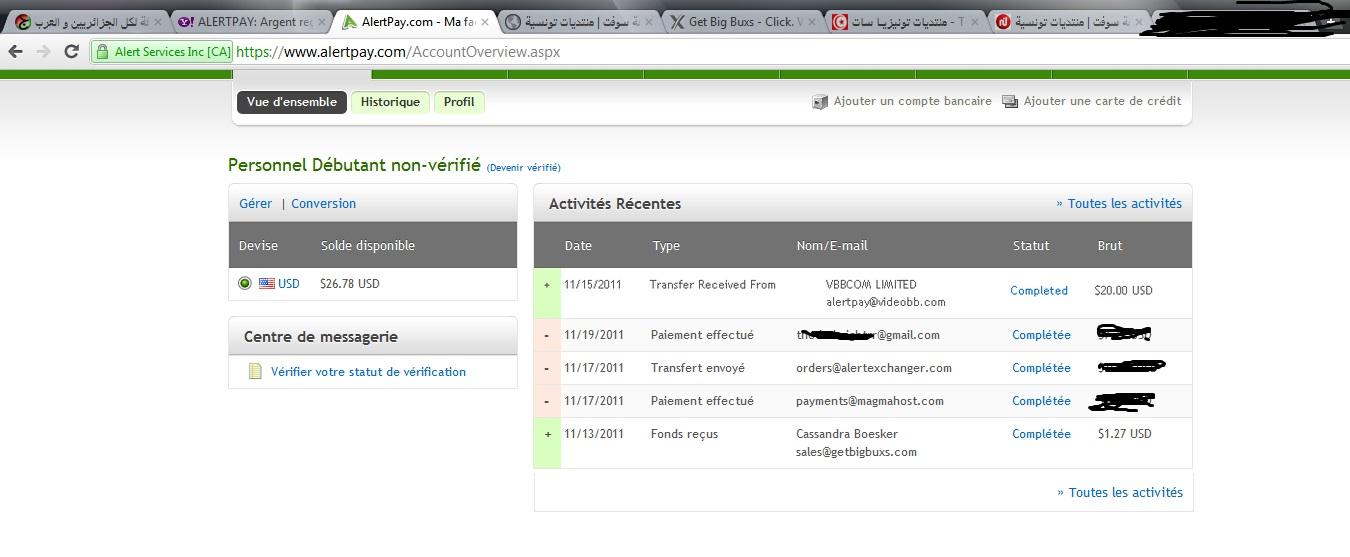
Task: Click Transfer Received From type text
Action: coord(712,285)
